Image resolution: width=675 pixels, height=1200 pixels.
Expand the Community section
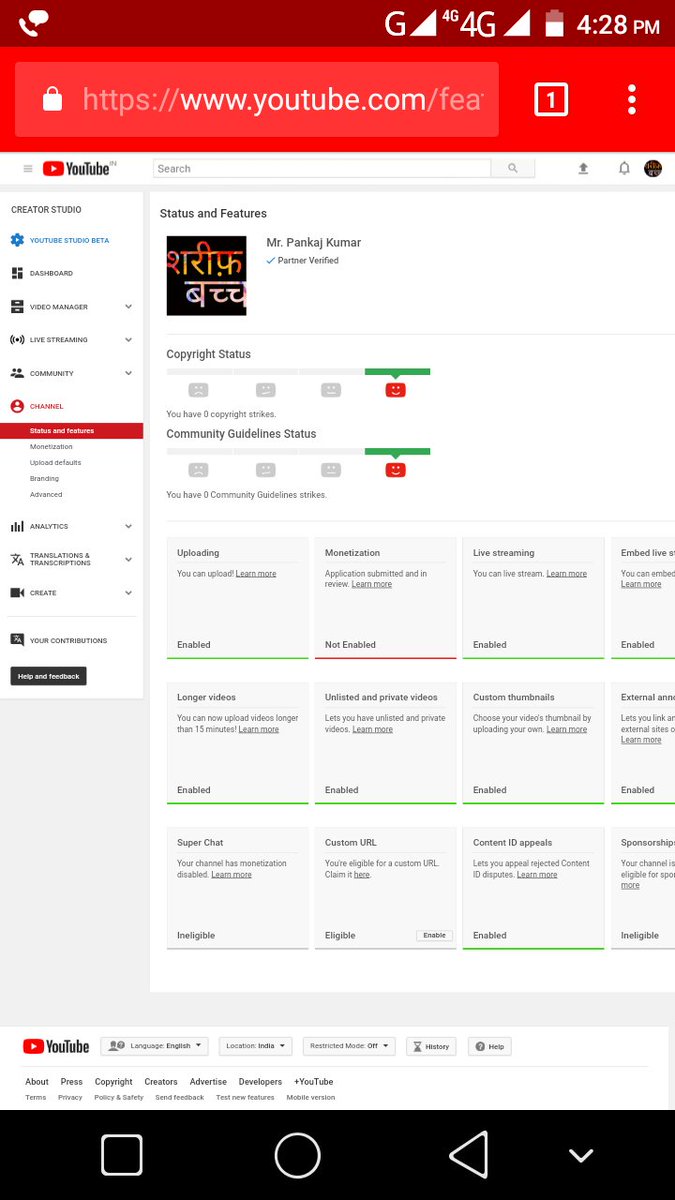(x=128, y=373)
